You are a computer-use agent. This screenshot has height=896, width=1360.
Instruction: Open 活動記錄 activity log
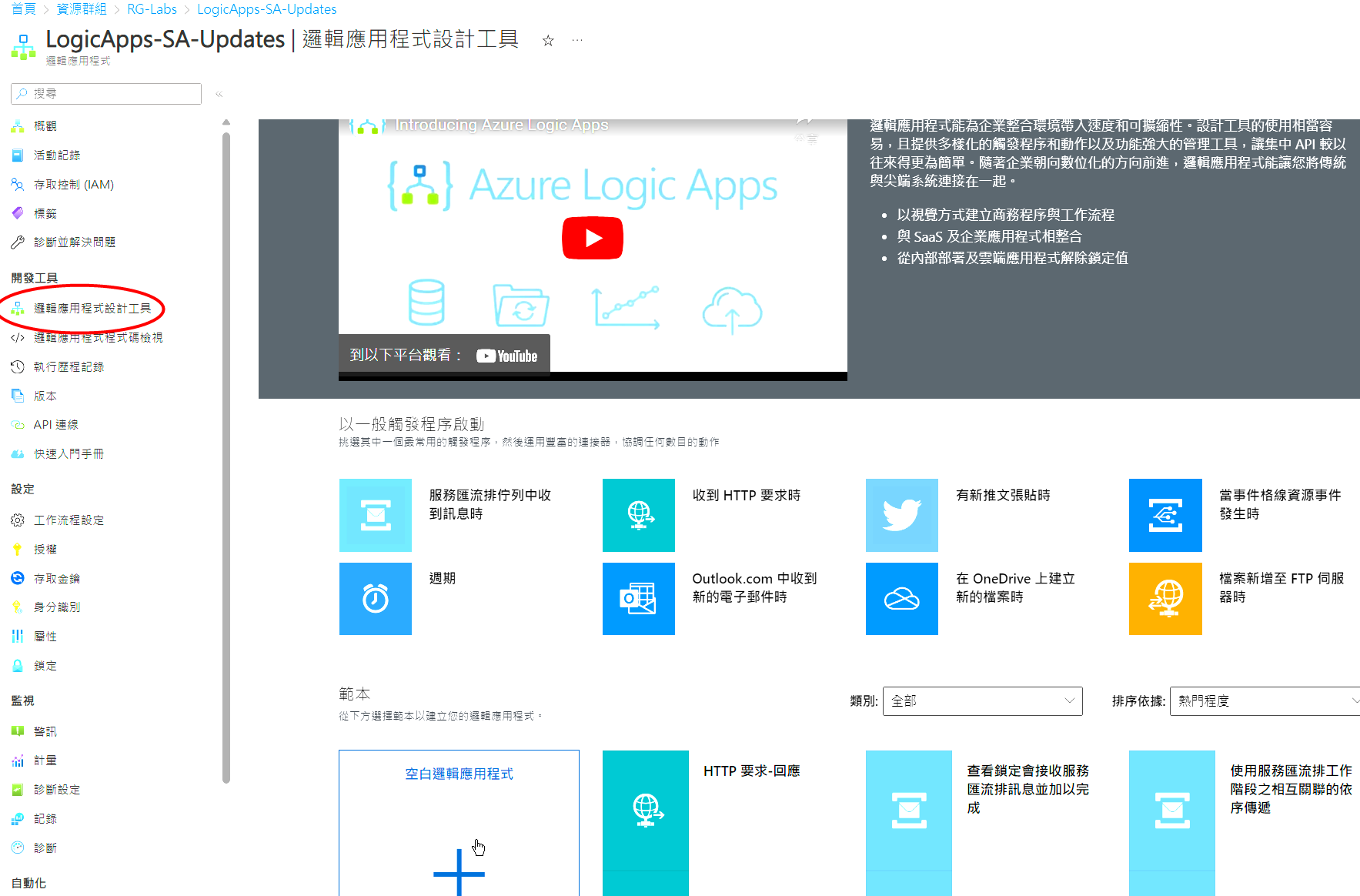tap(56, 155)
